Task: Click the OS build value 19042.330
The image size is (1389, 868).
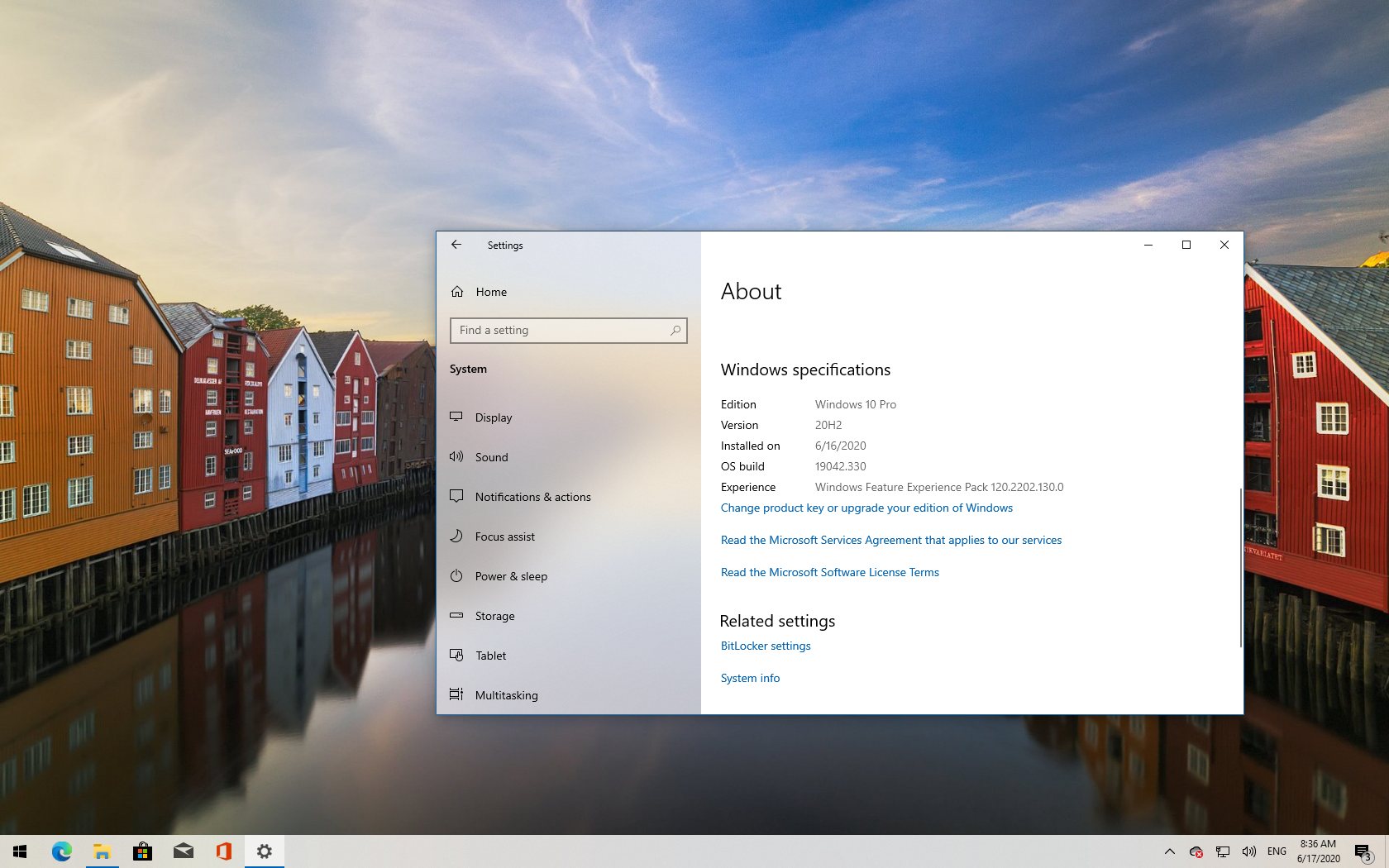Action: (x=841, y=466)
